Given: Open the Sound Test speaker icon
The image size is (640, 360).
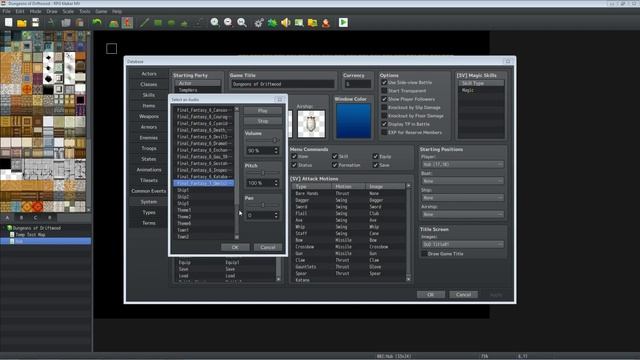Looking at the screenshot, I should tap(286, 22).
